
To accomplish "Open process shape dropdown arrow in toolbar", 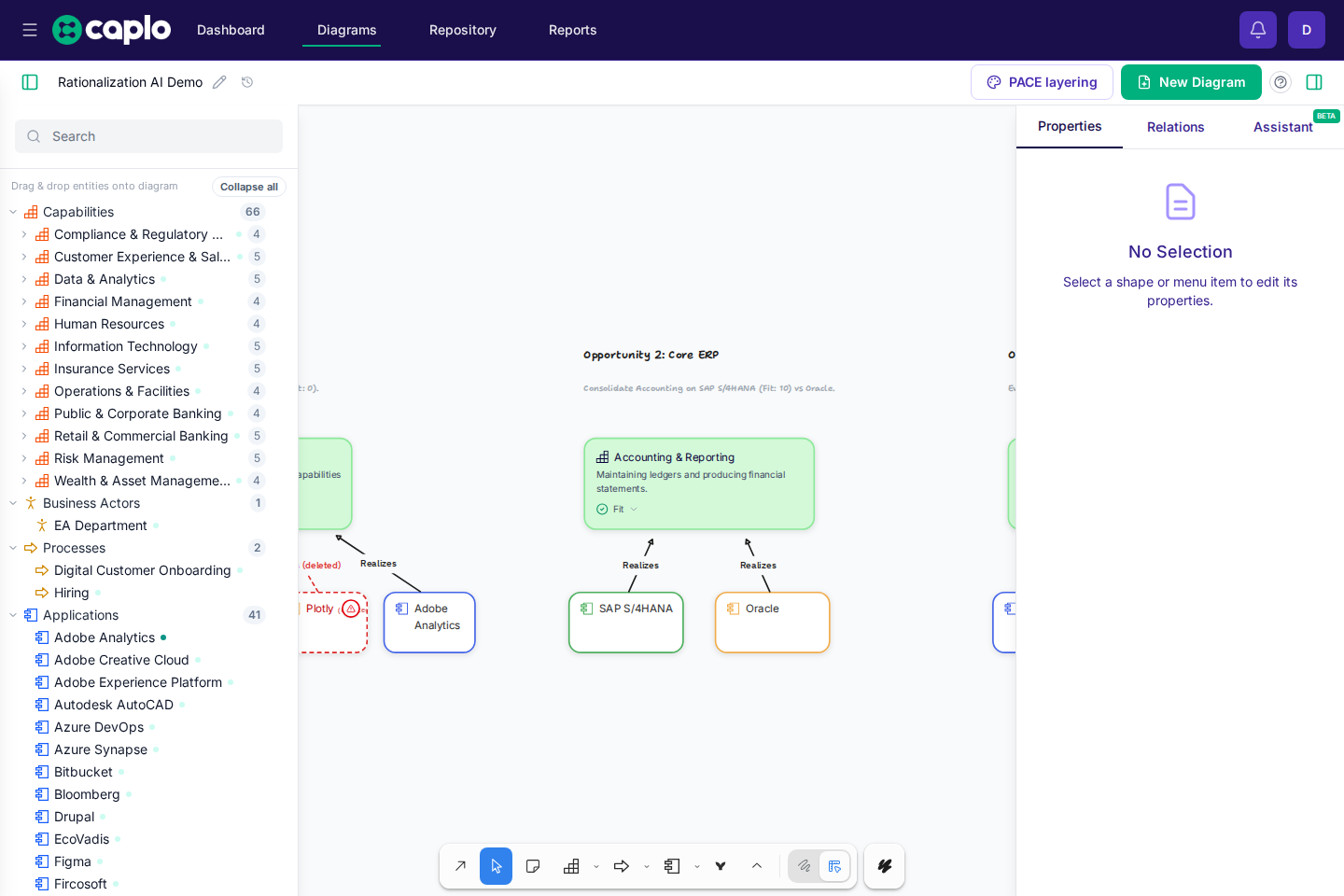I will tap(647, 867).
